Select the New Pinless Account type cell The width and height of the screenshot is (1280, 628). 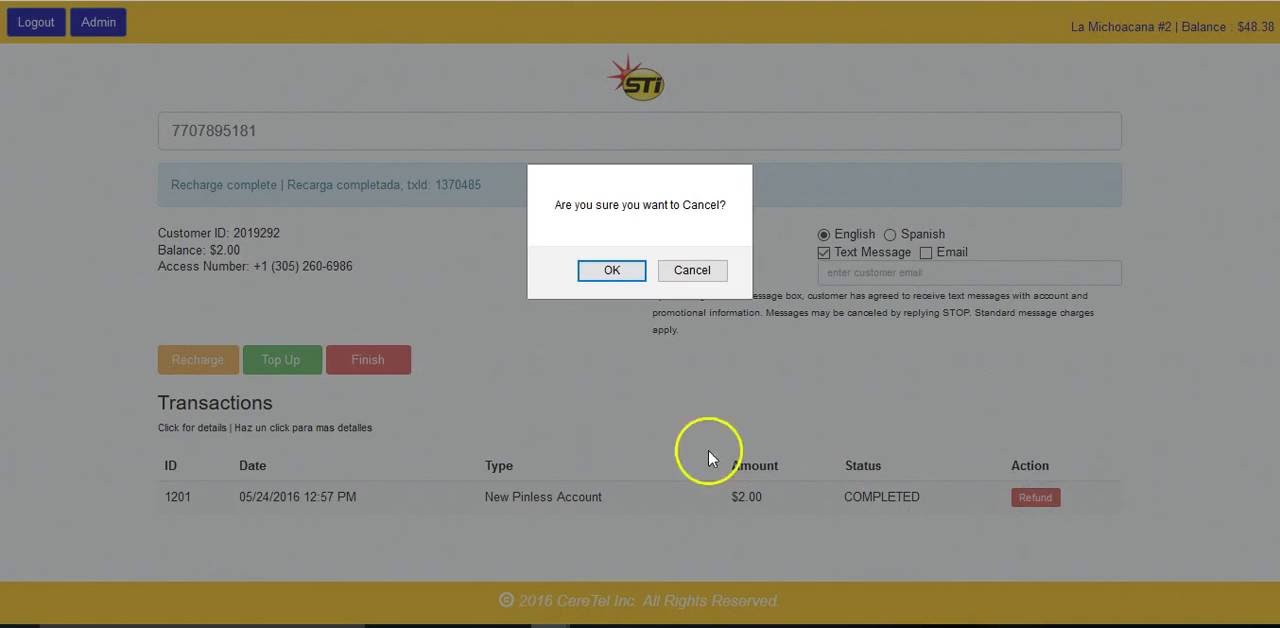point(543,497)
